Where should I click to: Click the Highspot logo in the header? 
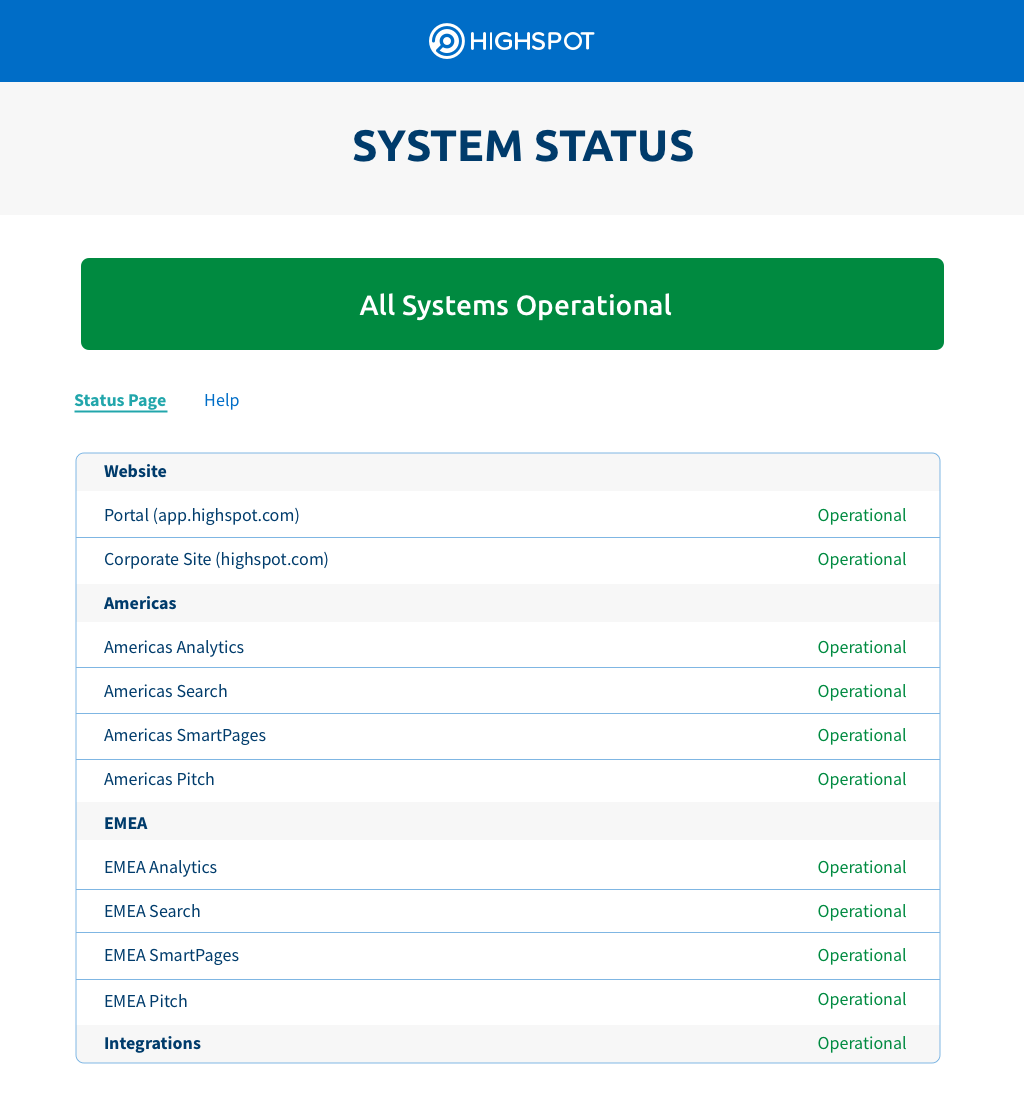pos(511,41)
